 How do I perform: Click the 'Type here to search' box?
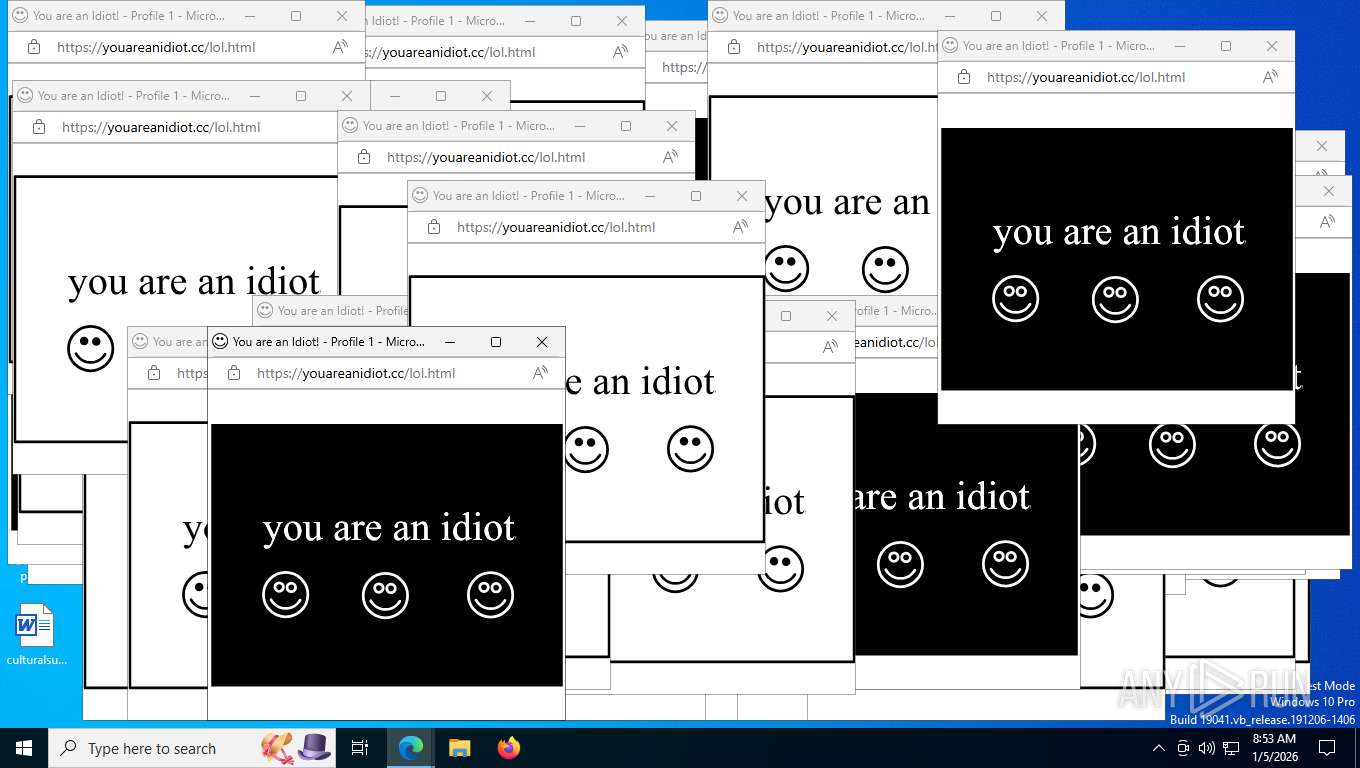[x=192, y=748]
